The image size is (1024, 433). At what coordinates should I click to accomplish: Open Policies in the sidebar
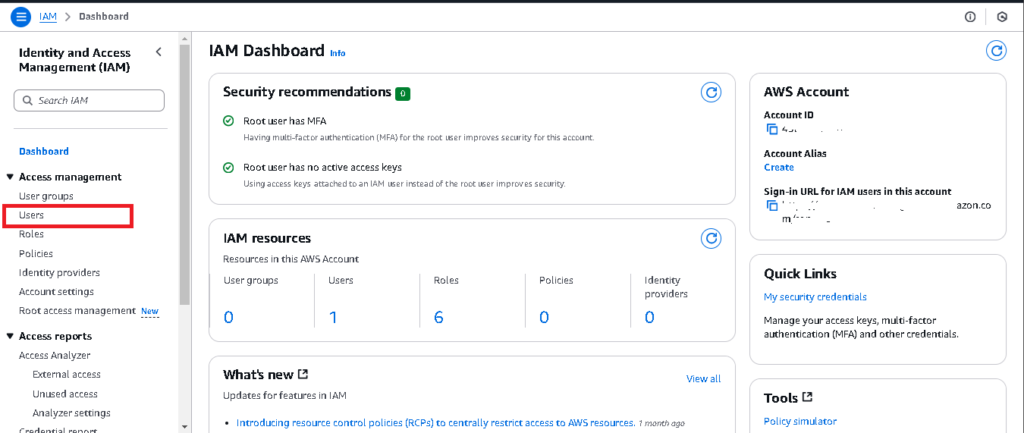click(x=36, y=253)
